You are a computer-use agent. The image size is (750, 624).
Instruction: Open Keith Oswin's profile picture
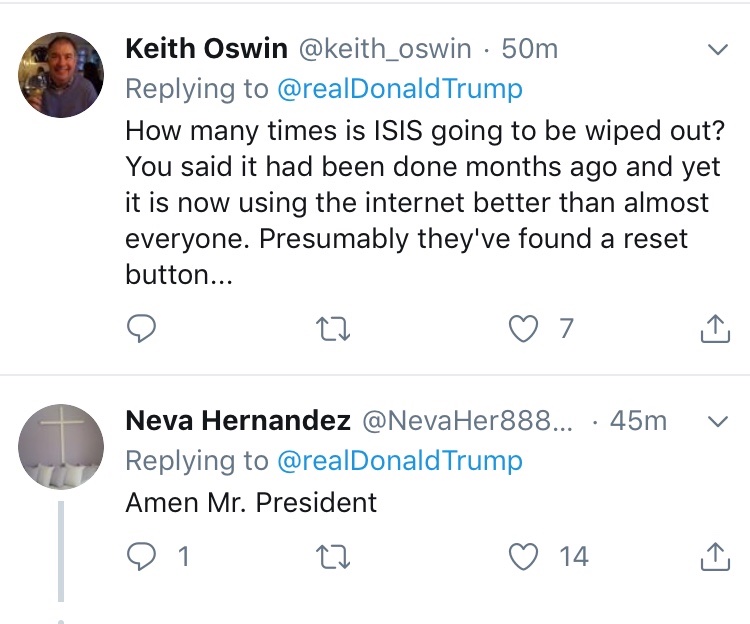click(x=62, y=75)
